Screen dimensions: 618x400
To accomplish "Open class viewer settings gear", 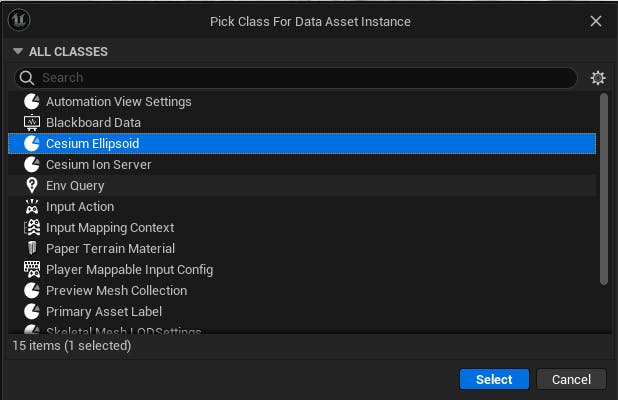I will tap(598, 78).
